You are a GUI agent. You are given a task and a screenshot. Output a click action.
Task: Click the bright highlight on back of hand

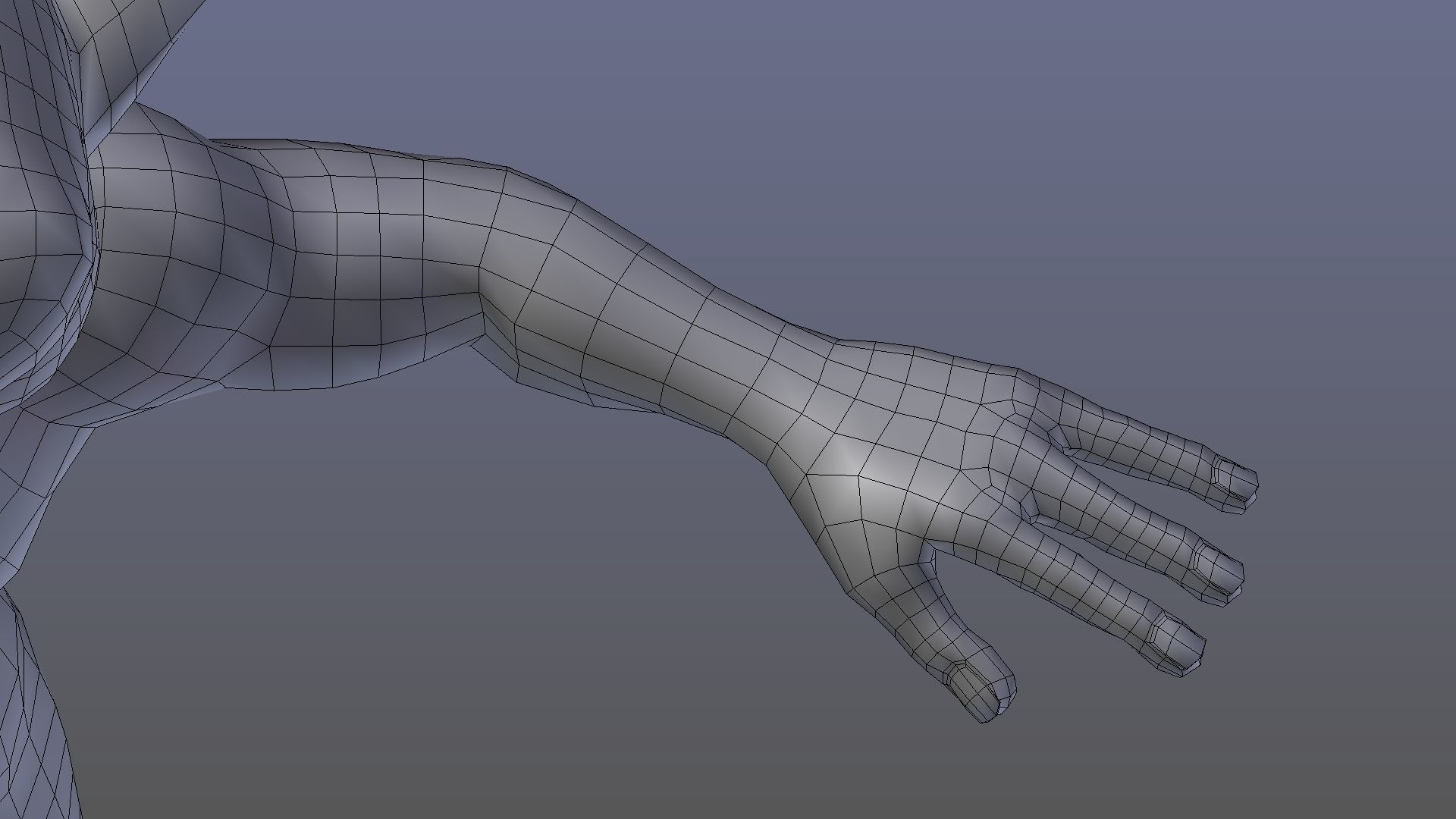857,464
